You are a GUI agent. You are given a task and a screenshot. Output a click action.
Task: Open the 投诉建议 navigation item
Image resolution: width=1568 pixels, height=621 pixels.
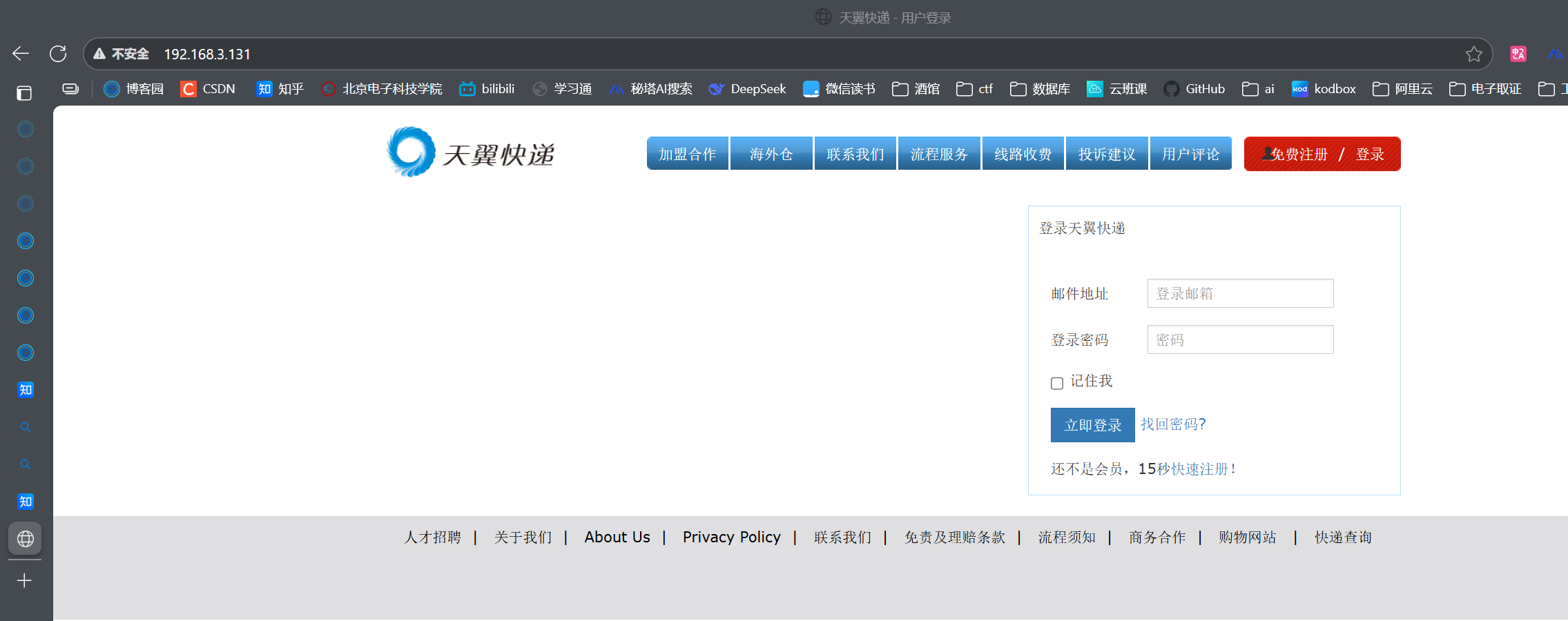pos(1107,153)
